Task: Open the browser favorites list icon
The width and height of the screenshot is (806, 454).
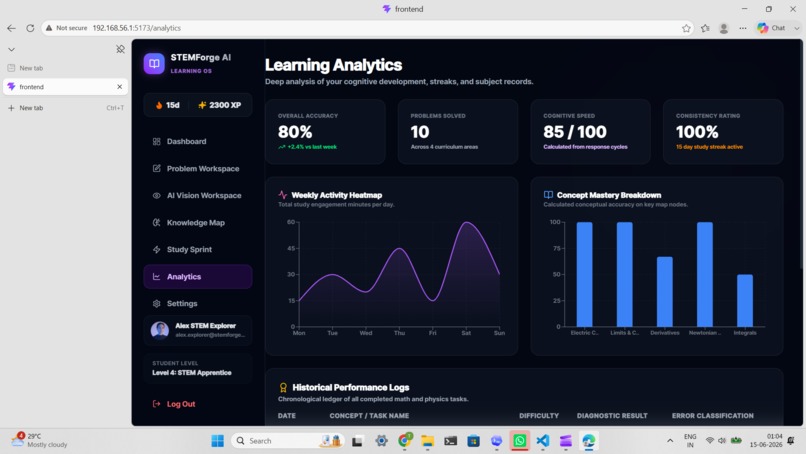Action: 705,28
